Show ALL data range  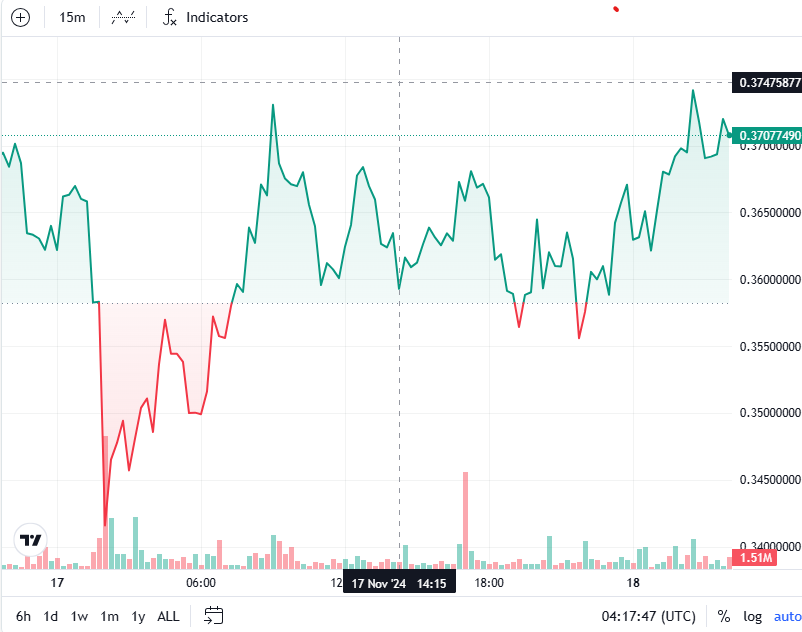tap(169, 616)
